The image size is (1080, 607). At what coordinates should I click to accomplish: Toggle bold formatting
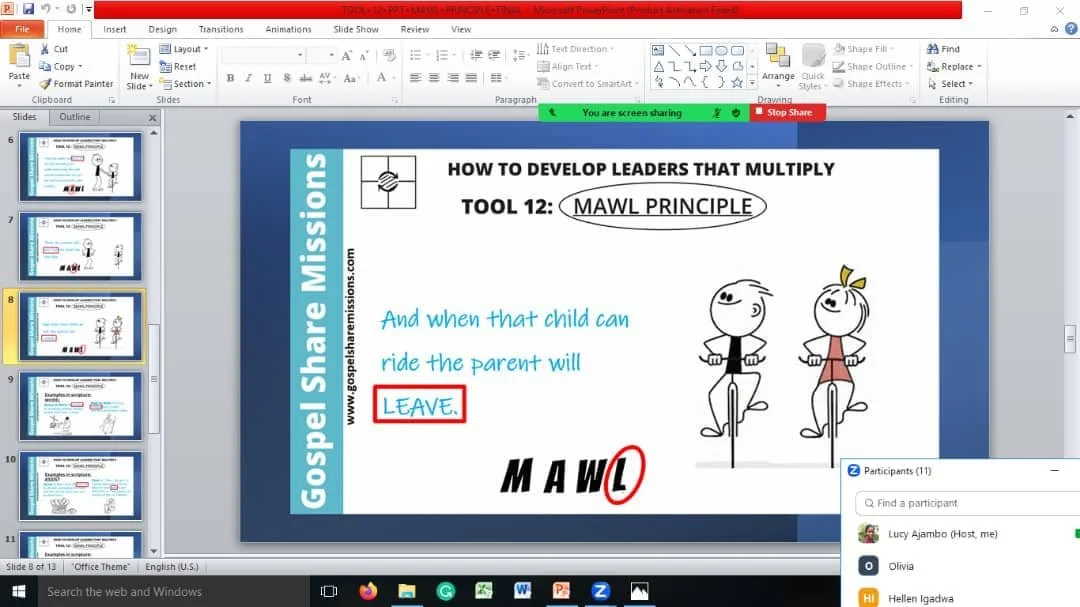coord(230,78)
